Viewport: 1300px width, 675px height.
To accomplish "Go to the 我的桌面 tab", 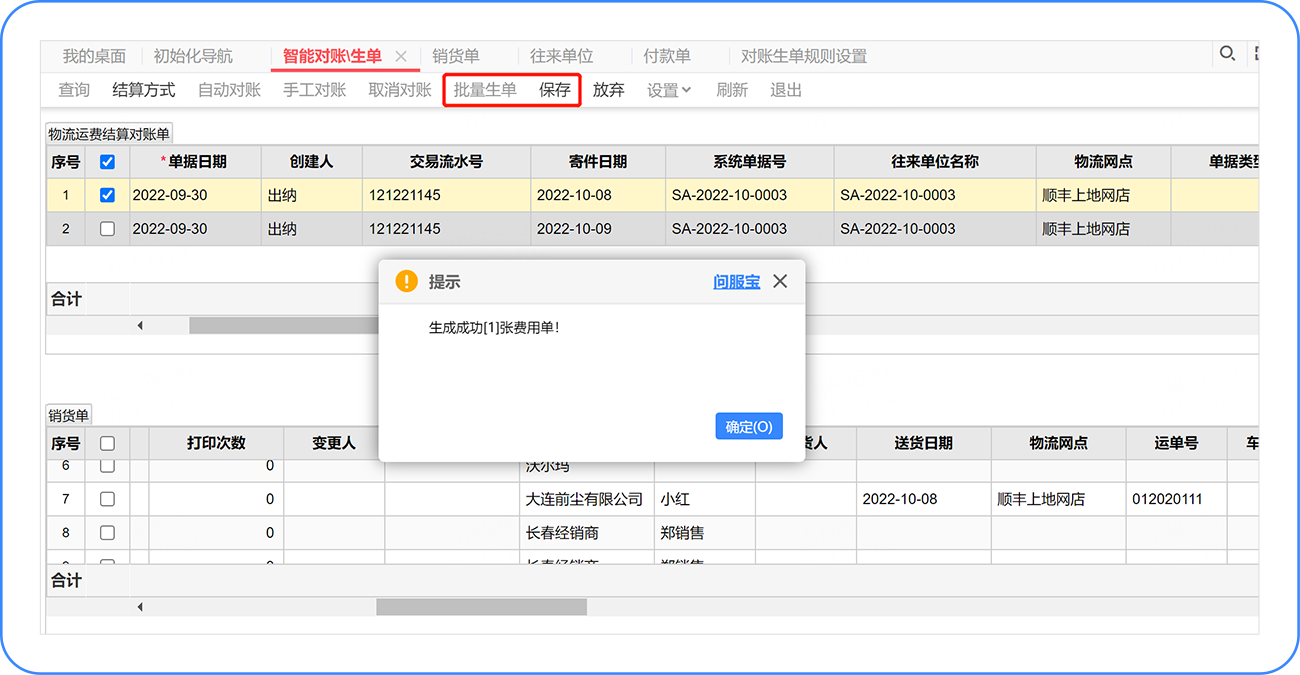I will (94, 56).
